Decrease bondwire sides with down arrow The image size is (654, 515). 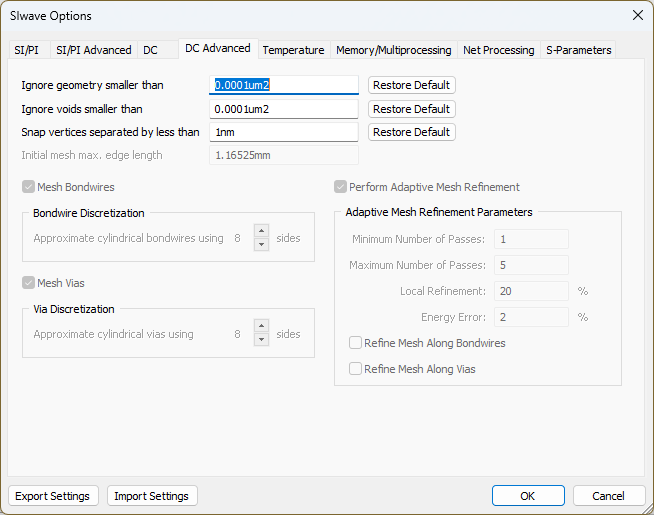[262, 244]
